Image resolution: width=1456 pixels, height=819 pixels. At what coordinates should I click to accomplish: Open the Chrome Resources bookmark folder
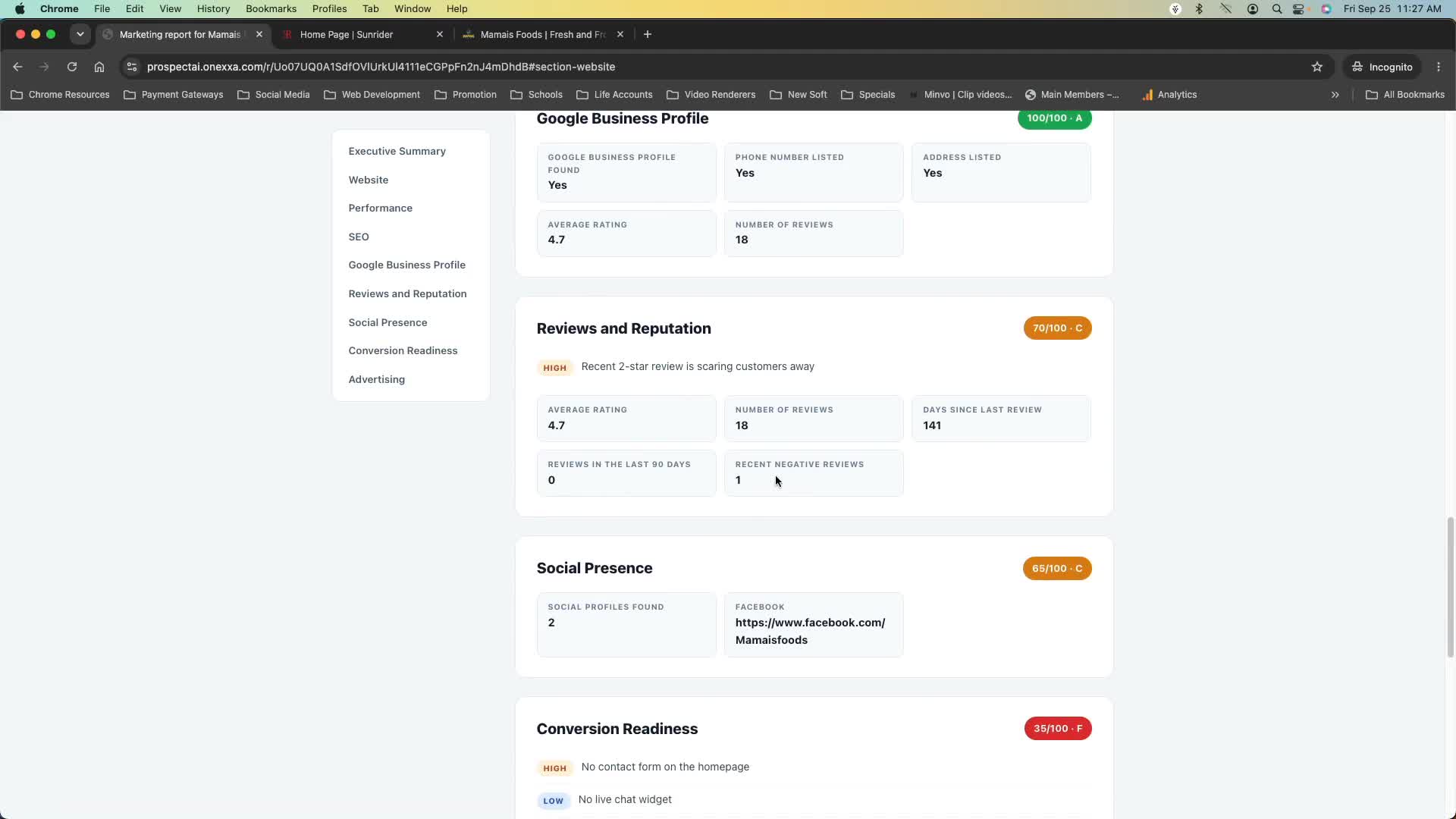point(61,95)
